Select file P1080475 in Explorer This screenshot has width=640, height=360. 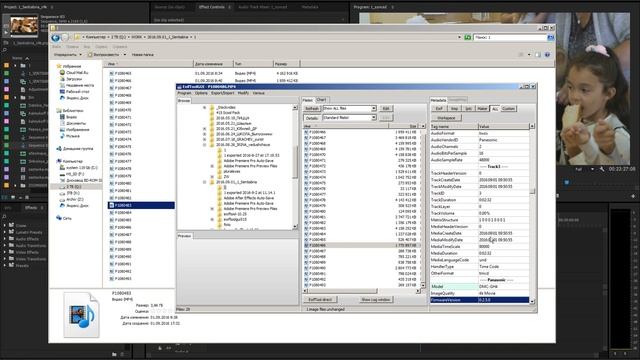(x=120, y=147)
